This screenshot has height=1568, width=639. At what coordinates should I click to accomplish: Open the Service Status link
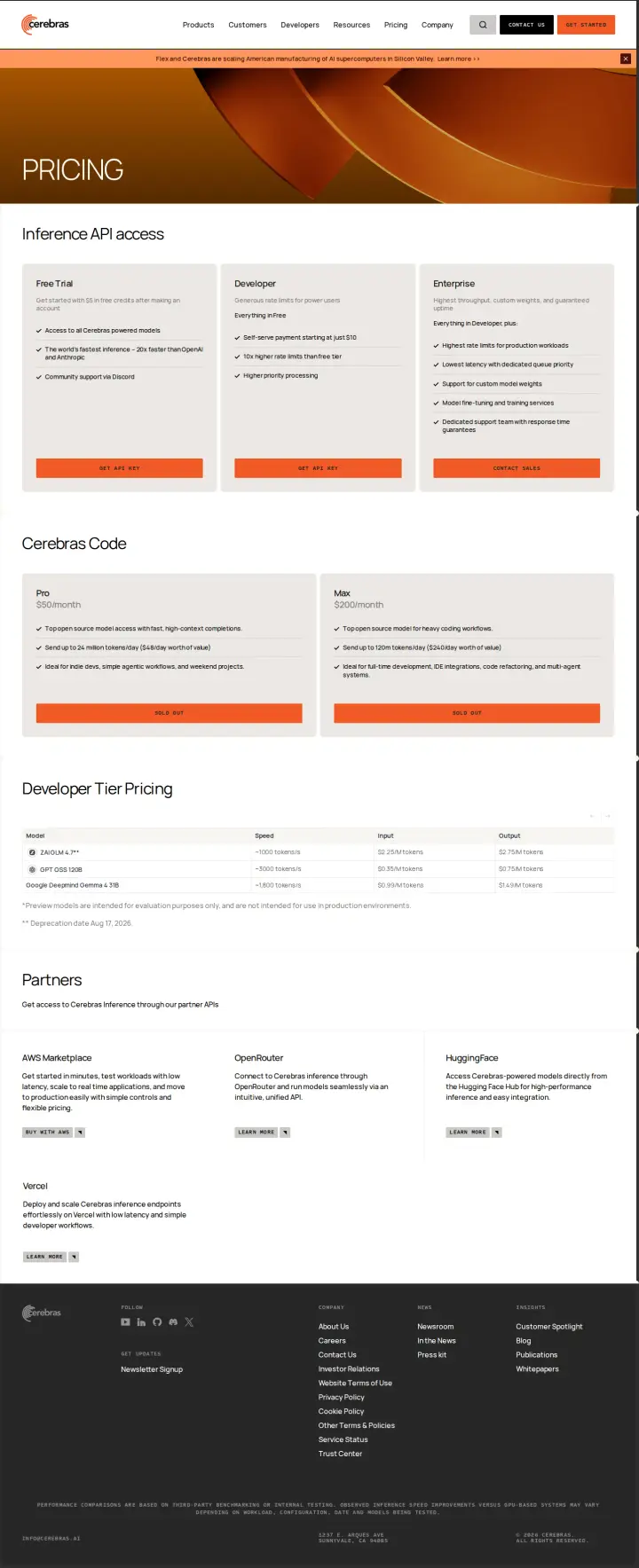tap(343, 1440)
